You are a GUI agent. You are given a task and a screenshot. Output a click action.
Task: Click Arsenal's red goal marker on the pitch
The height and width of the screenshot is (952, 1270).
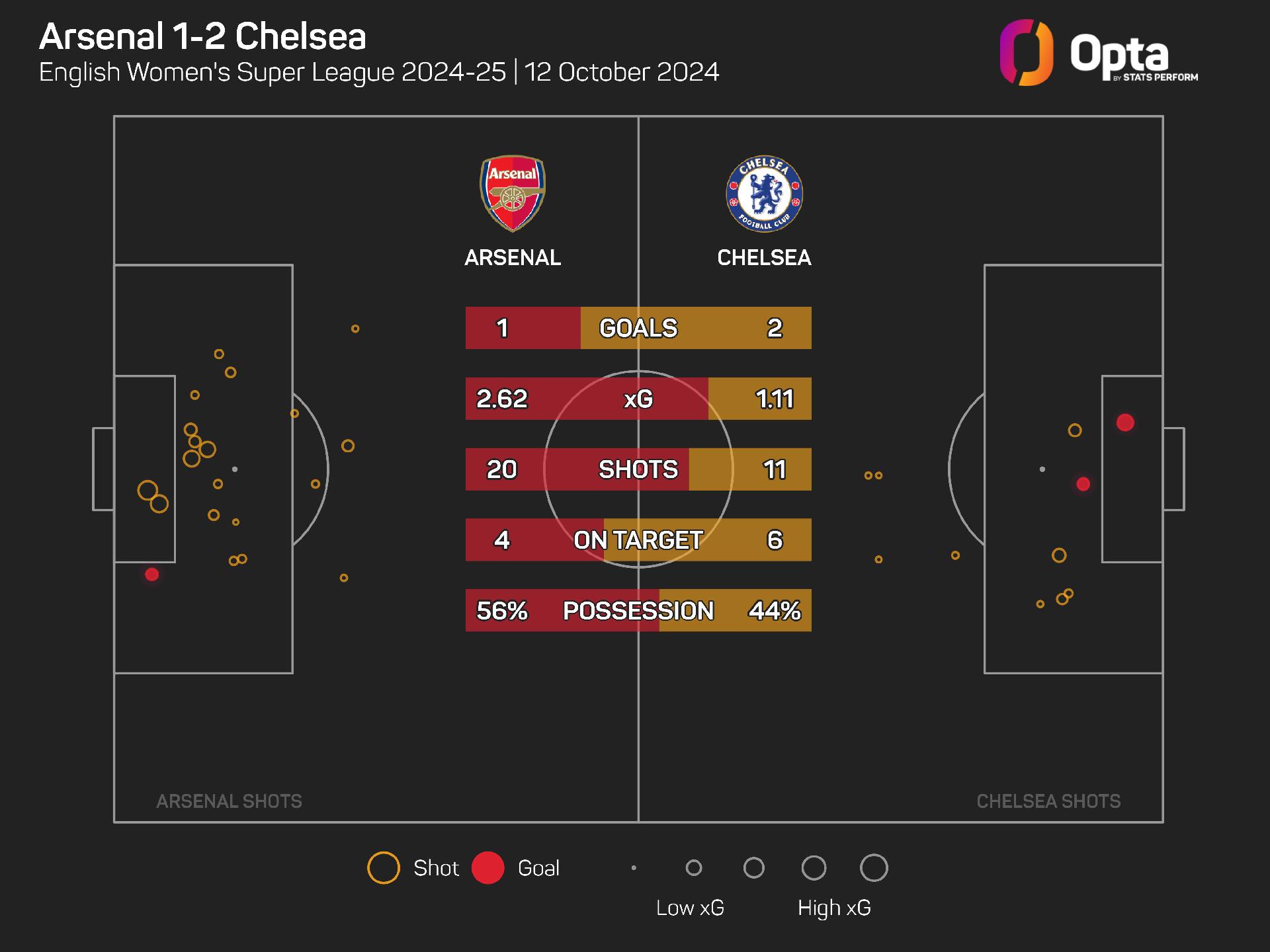tap(152, 575)
